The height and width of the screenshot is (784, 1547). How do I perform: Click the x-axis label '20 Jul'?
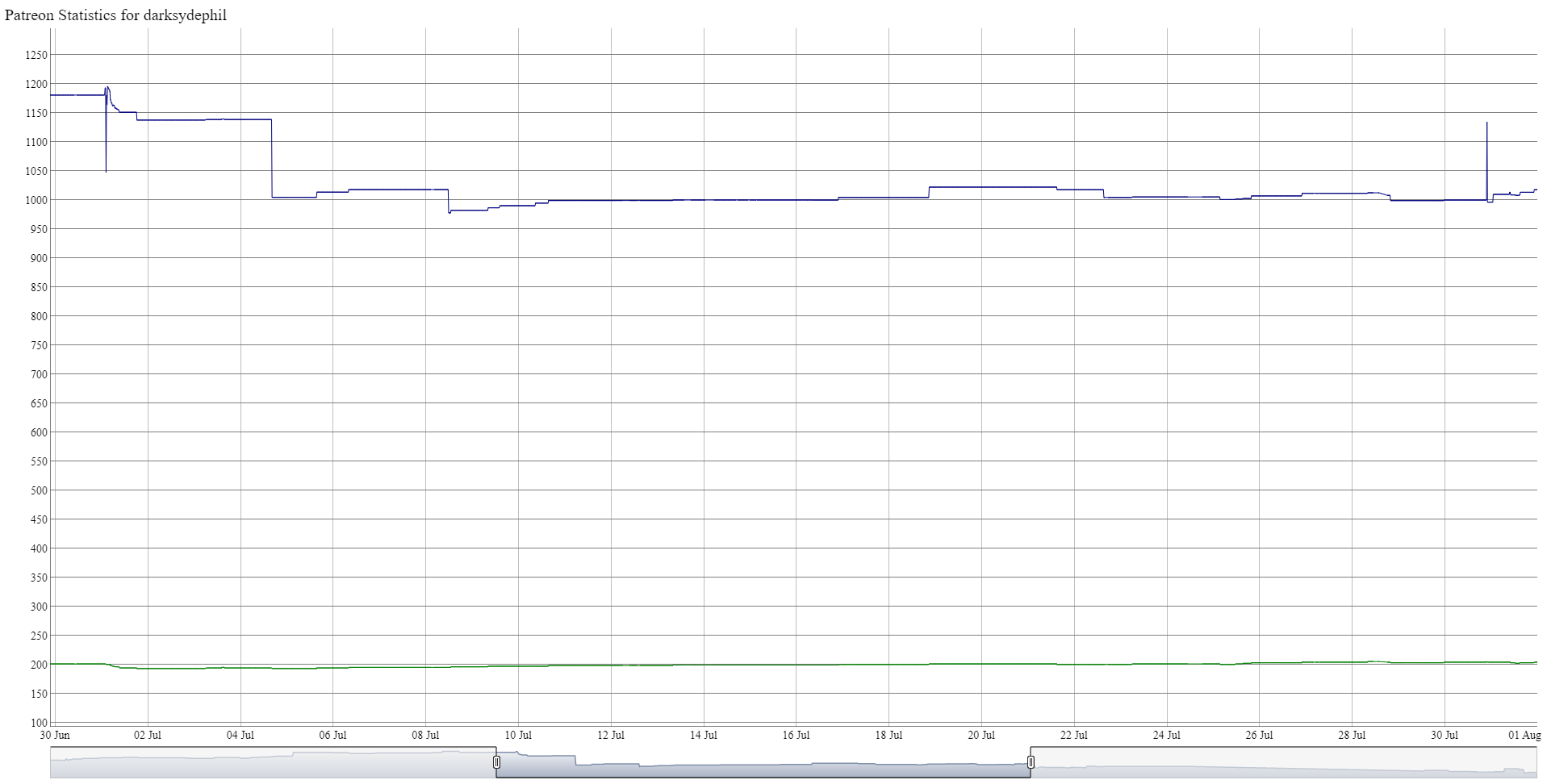[981, 735]
